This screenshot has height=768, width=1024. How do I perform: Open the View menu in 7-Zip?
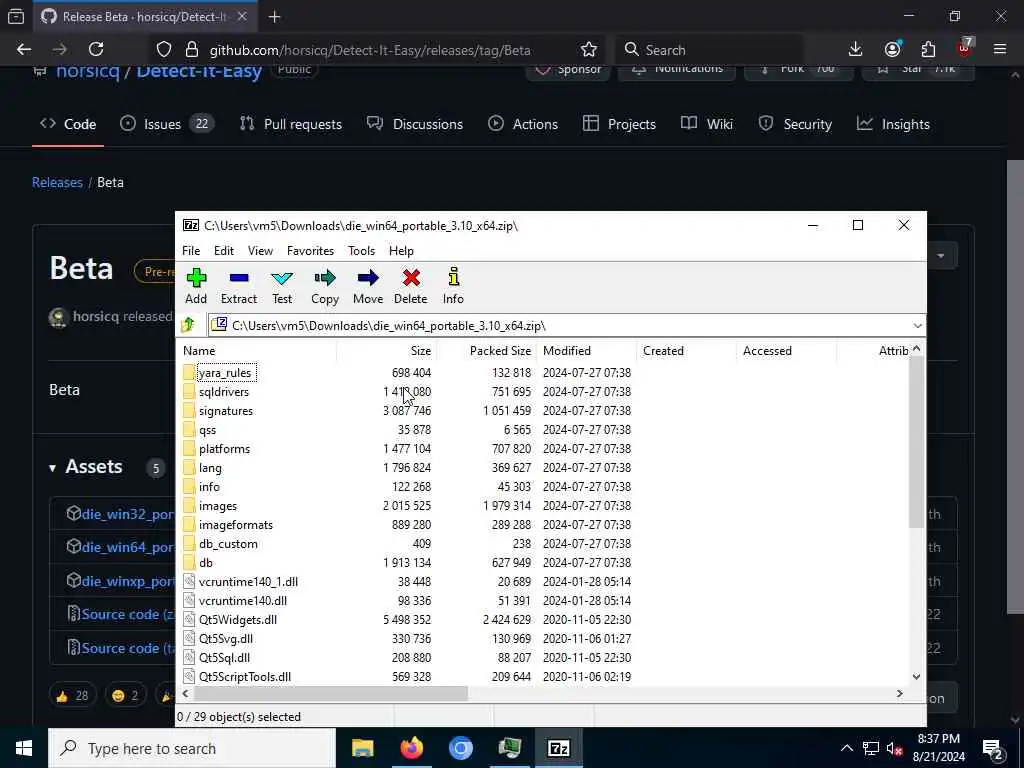tap(260, 251)
